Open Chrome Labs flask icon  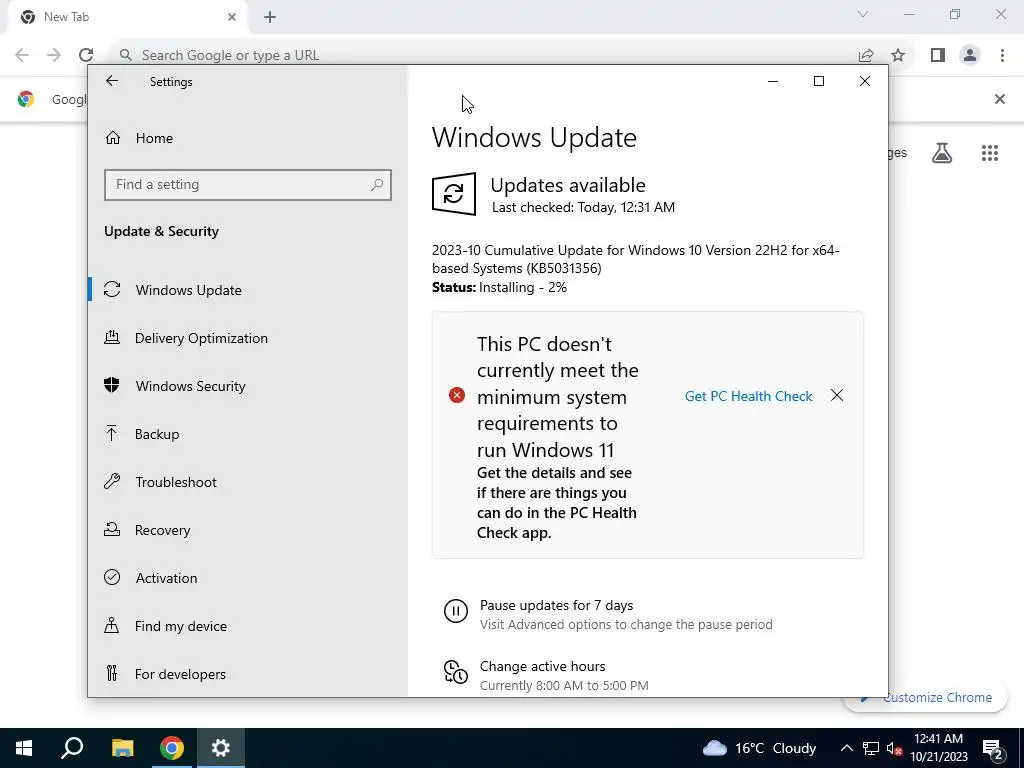[942, 153]
